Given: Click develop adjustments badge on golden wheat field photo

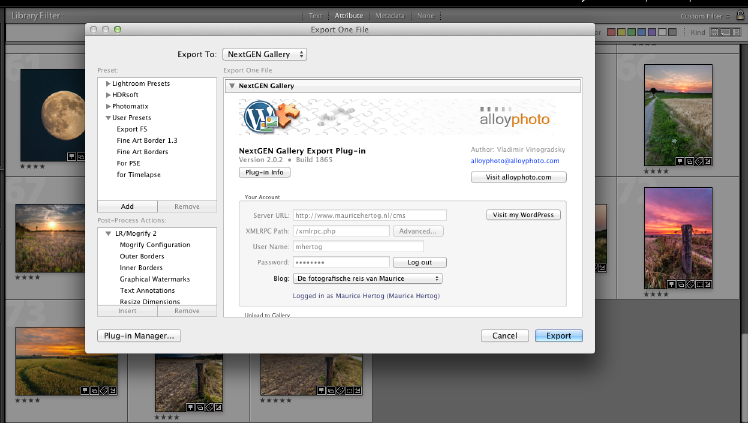Looking at the screenshot, I should 113,391.
